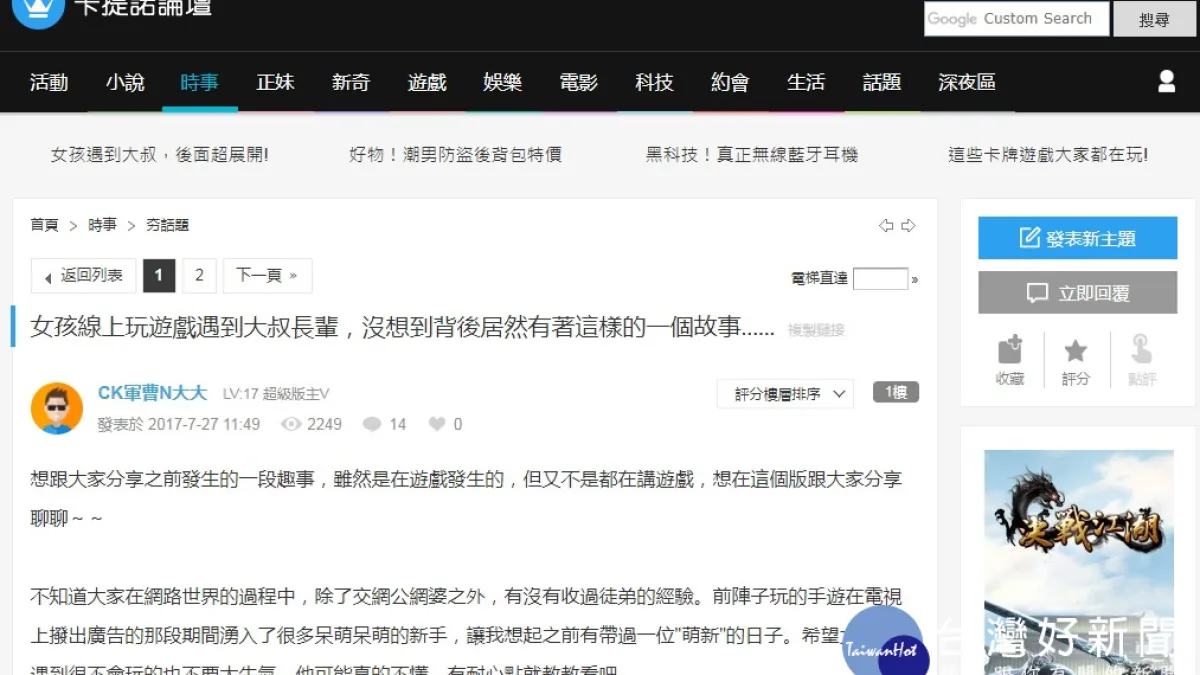
Task: Click LV:17 超級版主V rank text
Action: [x=276, y=394]
